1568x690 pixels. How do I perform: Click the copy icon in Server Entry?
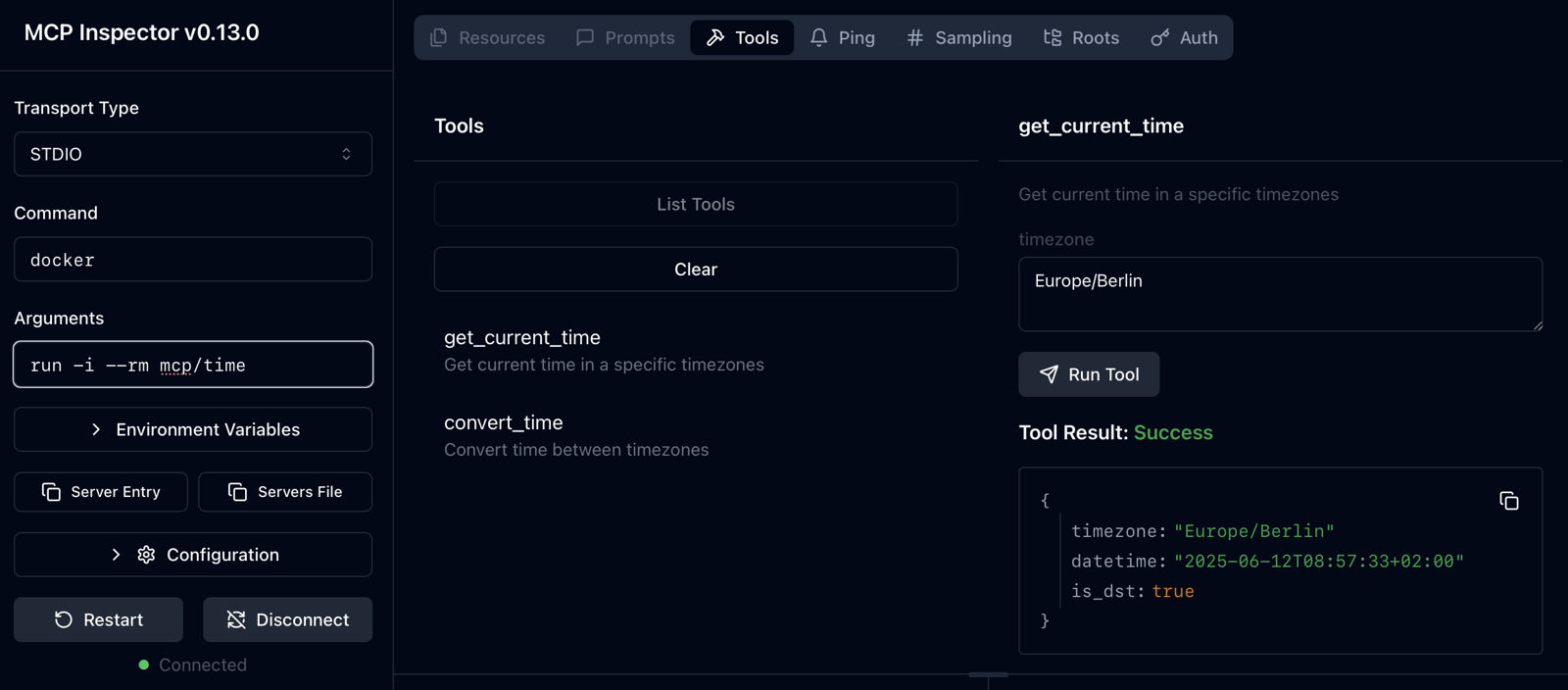[51, 492]
